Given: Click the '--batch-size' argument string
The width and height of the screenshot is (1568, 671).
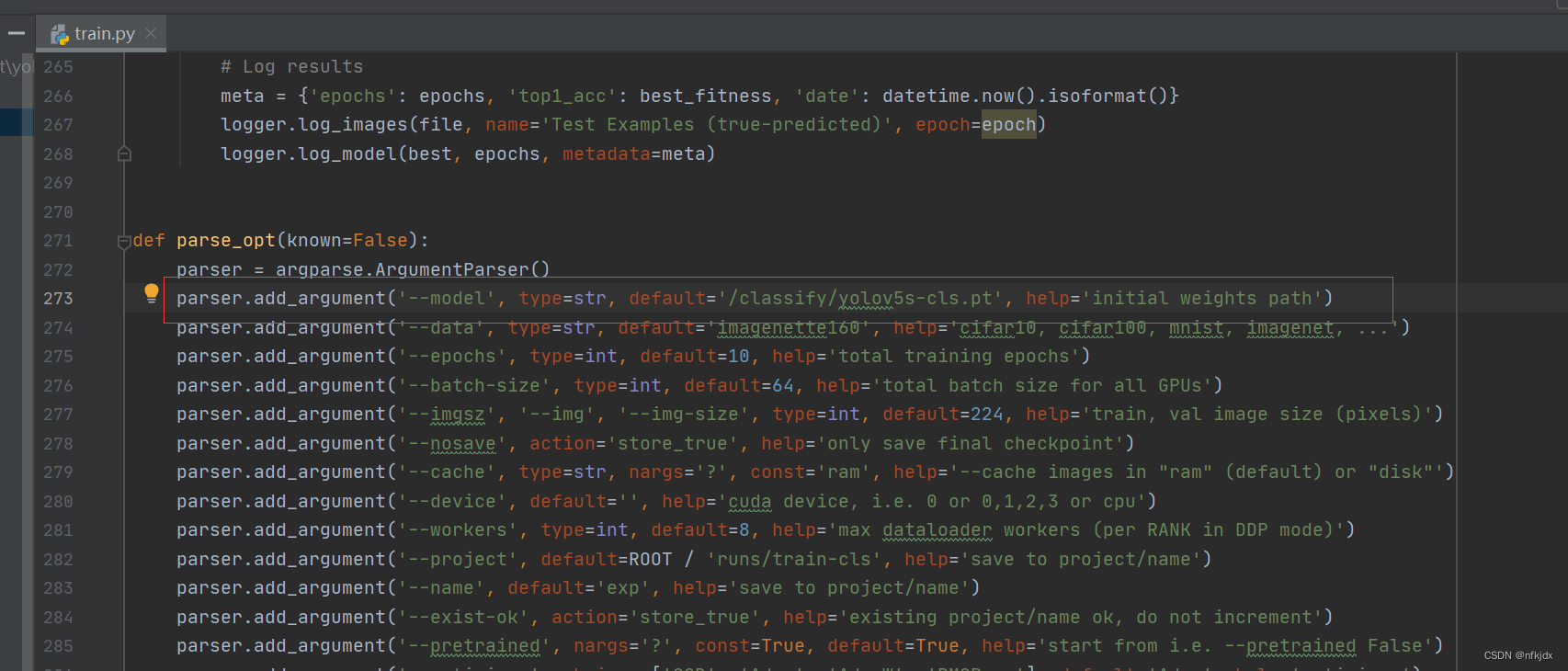Looking at the screenshot, I should pos(474,386).
